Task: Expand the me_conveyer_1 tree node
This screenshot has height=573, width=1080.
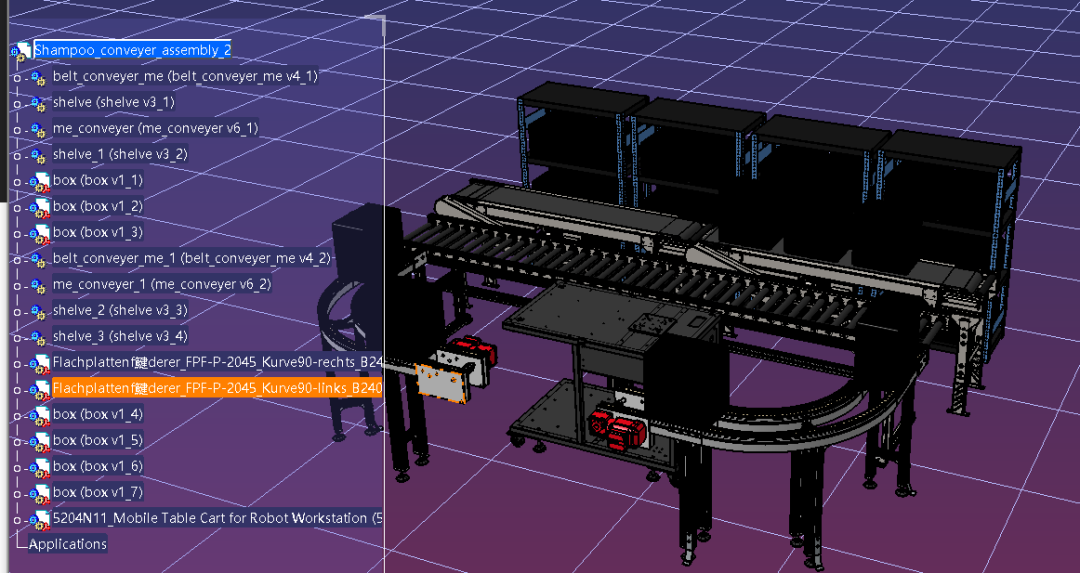Action: point(17,286)
